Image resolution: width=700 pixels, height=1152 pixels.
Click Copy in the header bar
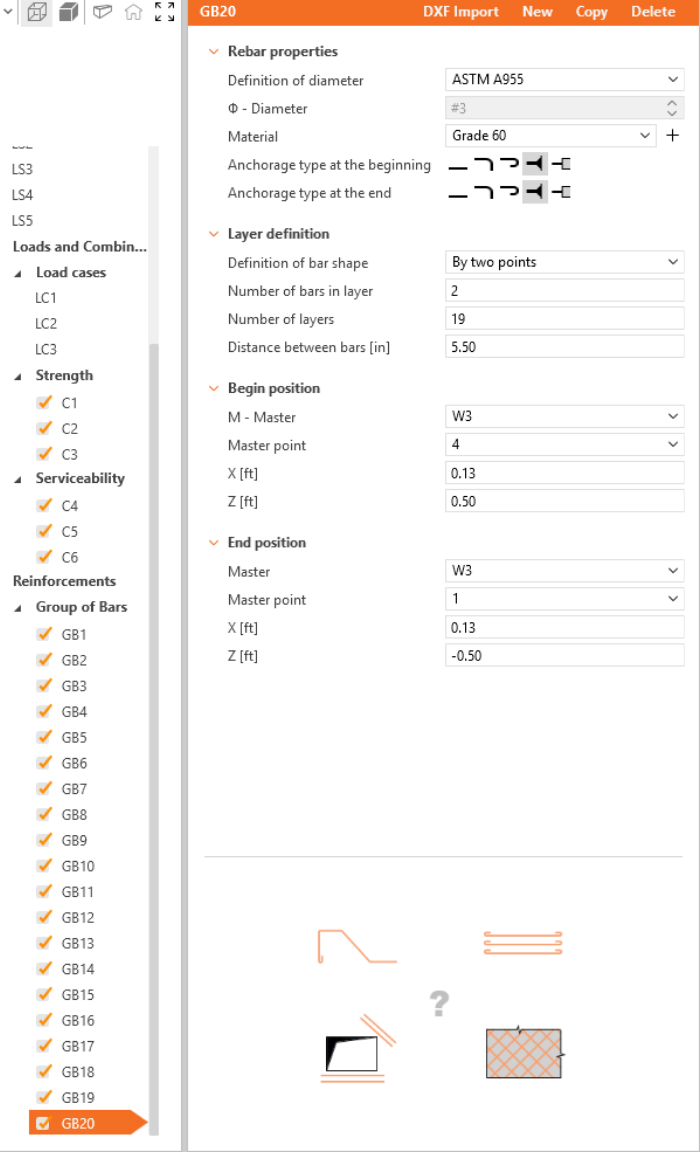pyautogui.click(x=591, y=12)
